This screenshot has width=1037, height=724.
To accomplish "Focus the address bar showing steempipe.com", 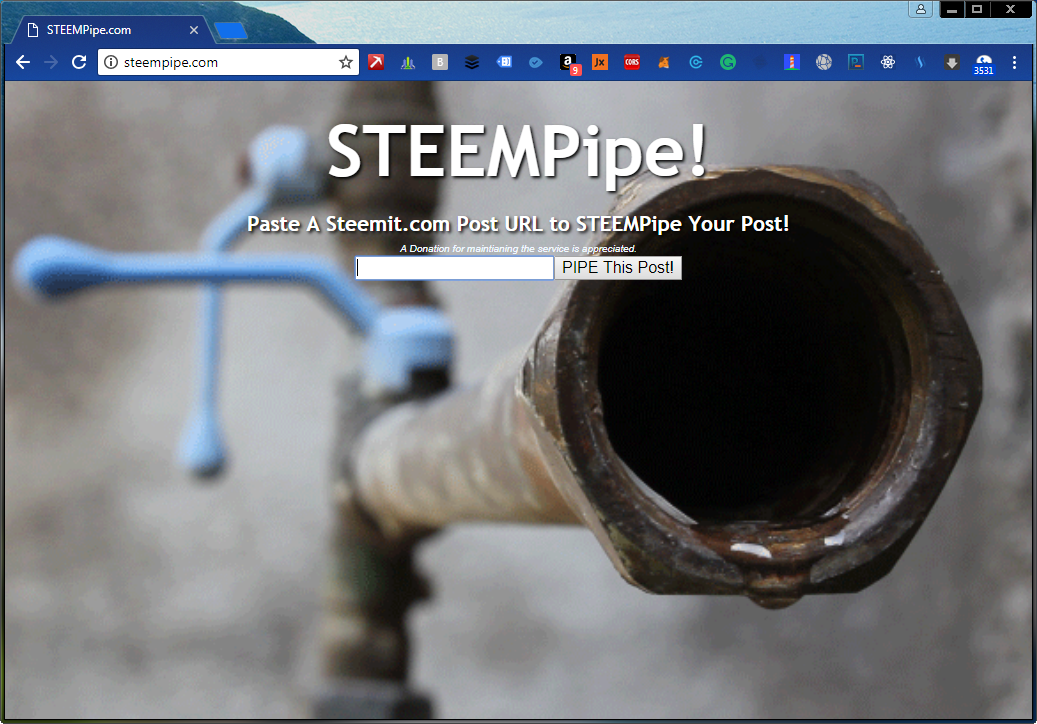I will point(228,62).
